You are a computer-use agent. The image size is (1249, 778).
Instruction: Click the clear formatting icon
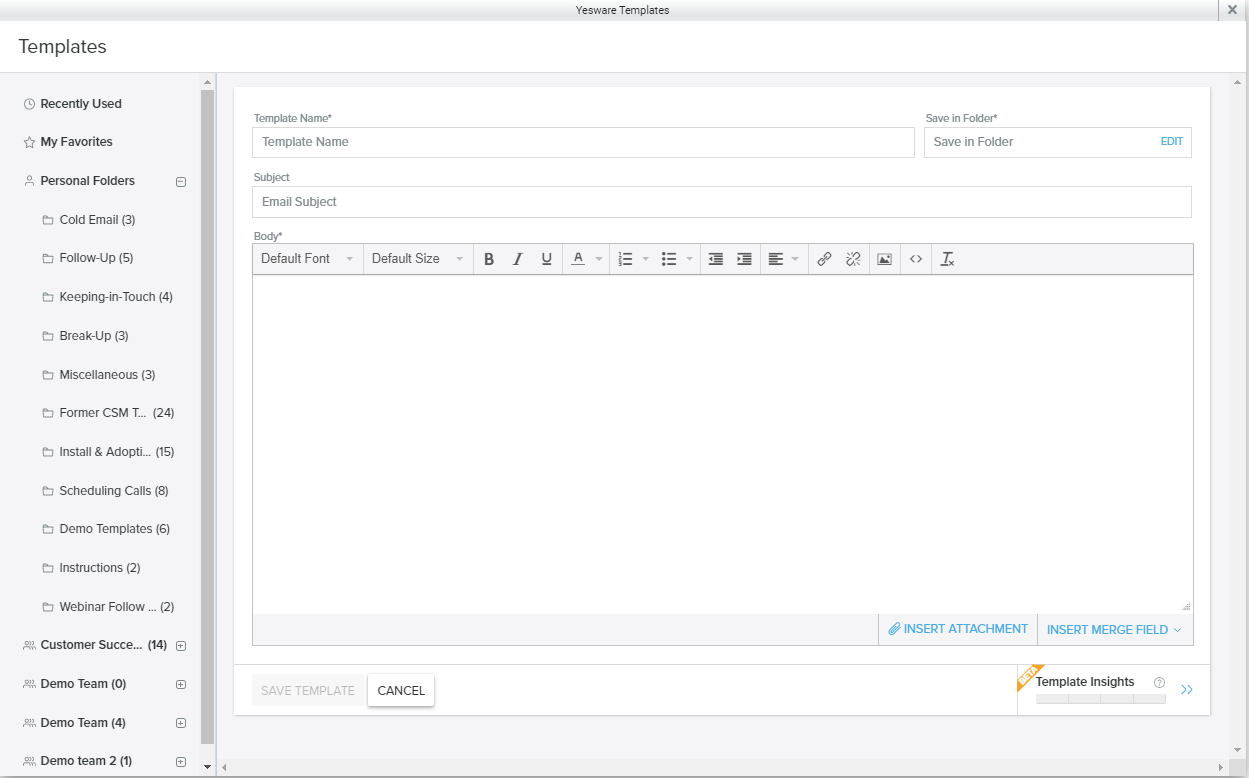(x=947, y=259)
